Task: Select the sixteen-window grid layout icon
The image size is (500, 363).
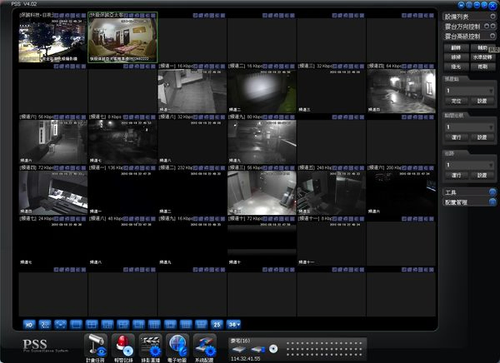Action: coord(186,324)
